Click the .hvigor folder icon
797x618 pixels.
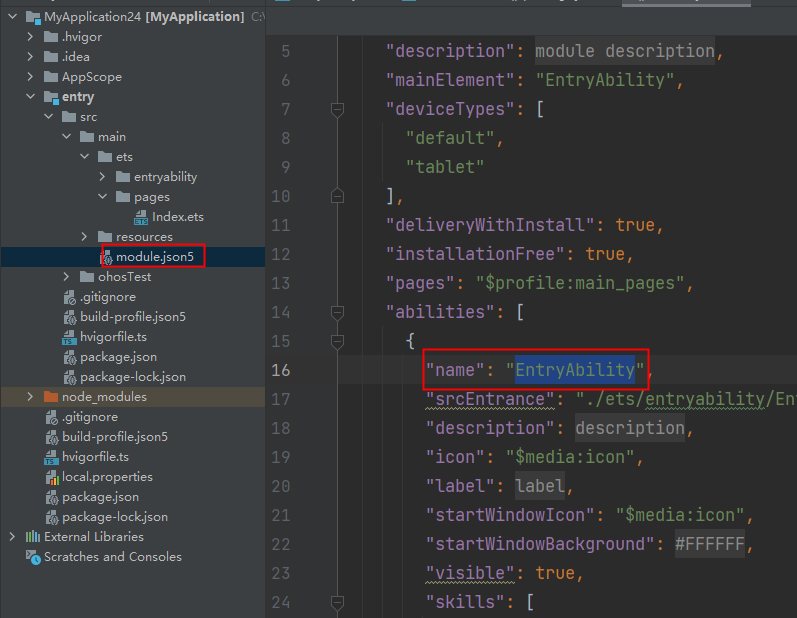pyautogui.click(x=51, y=37)
